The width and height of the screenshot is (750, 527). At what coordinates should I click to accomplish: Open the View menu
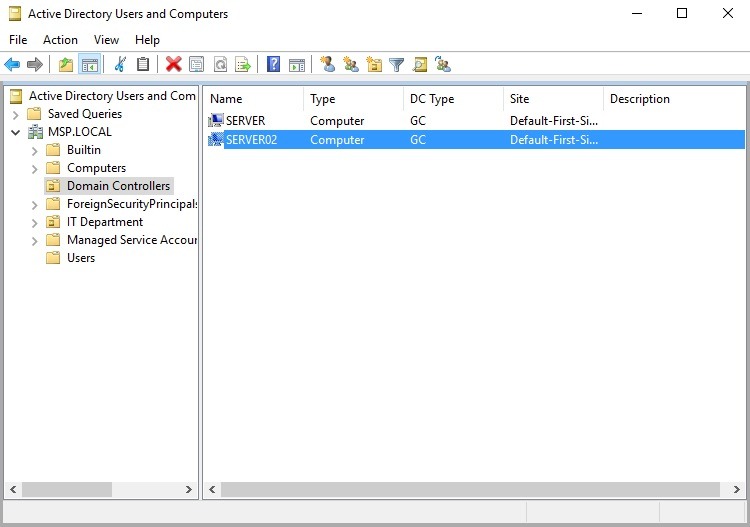[106, 40]
